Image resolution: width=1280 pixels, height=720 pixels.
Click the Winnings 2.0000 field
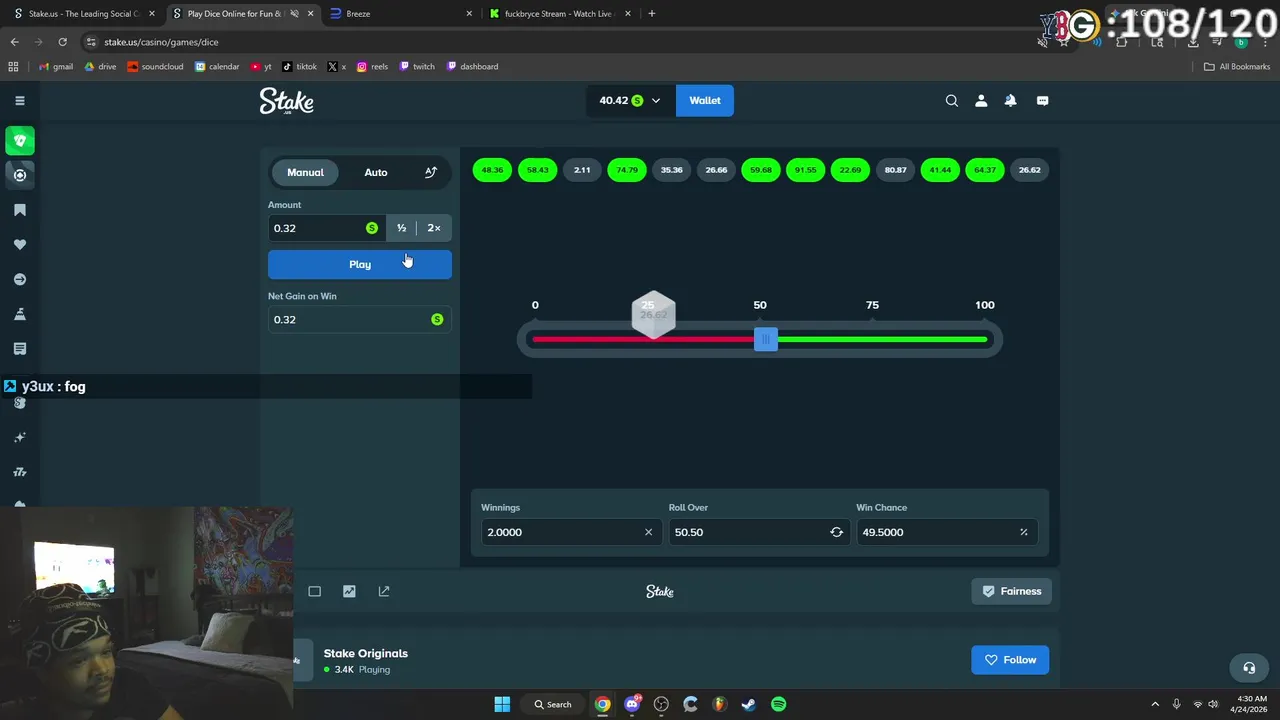(x=571, y=532)
